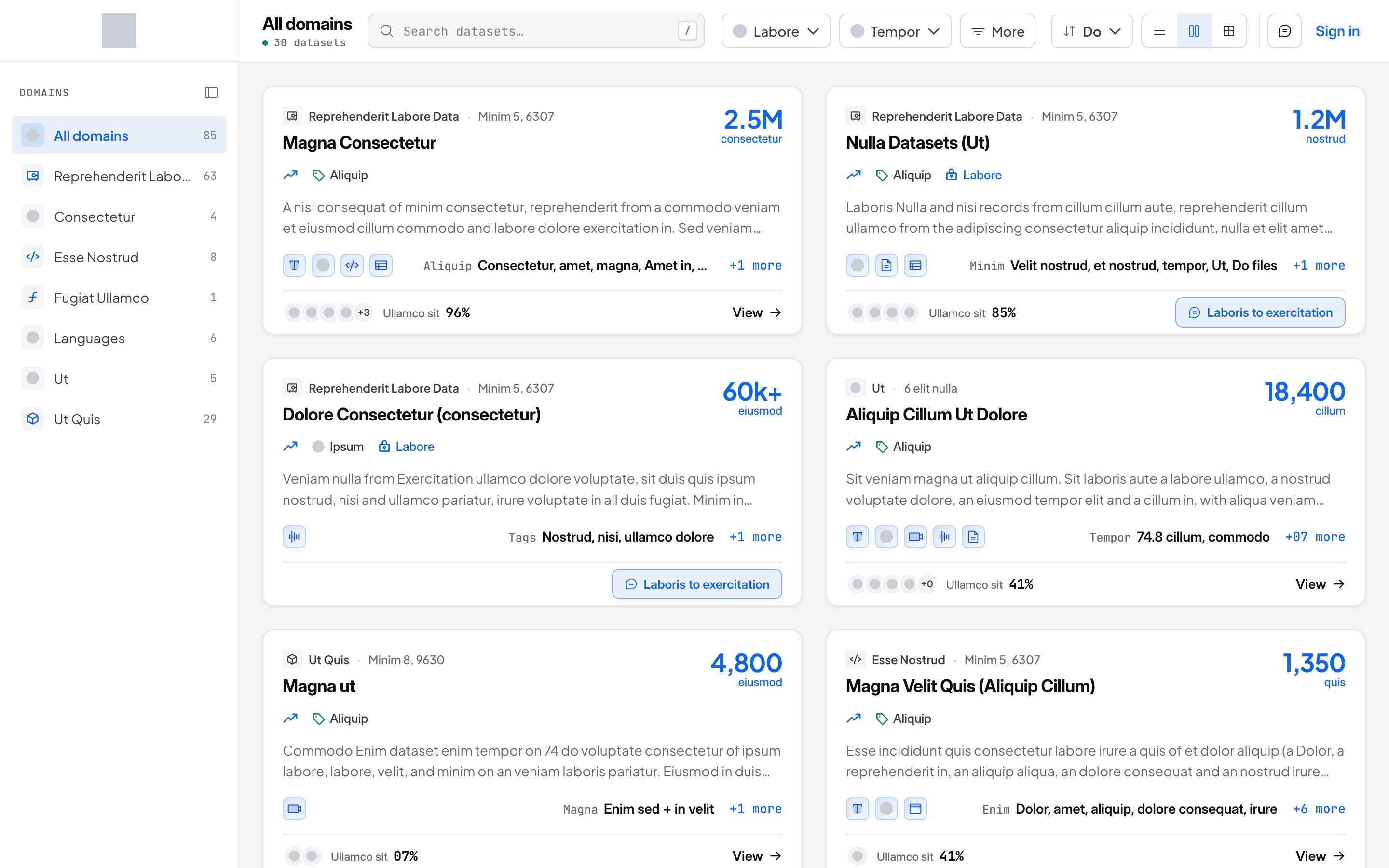Click the audio waveform icon on Dolore Consectetur card
The image size is (1389, 868).
[x=294, y=537]
